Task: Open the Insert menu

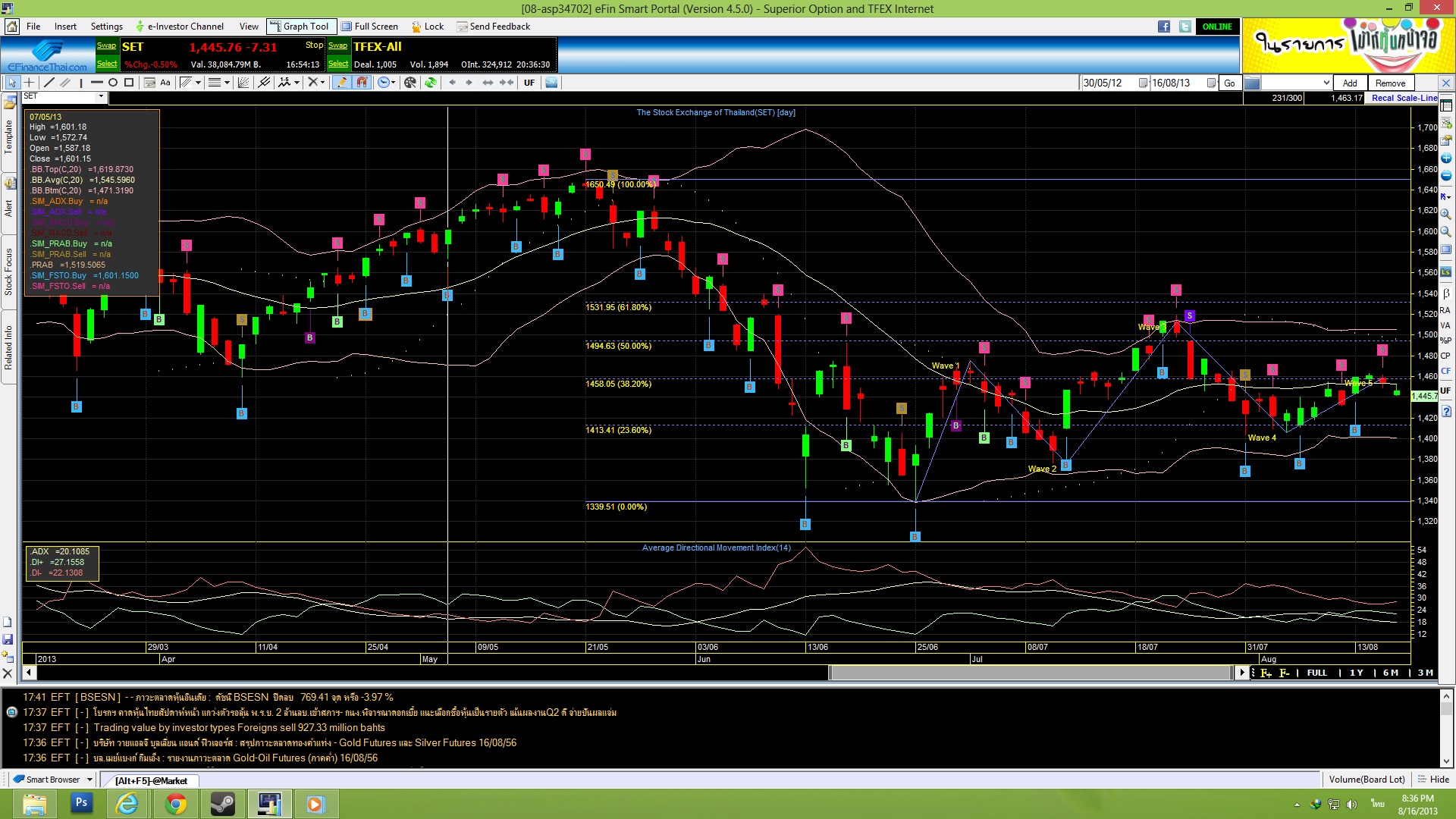Action: (x=65, y=27)
